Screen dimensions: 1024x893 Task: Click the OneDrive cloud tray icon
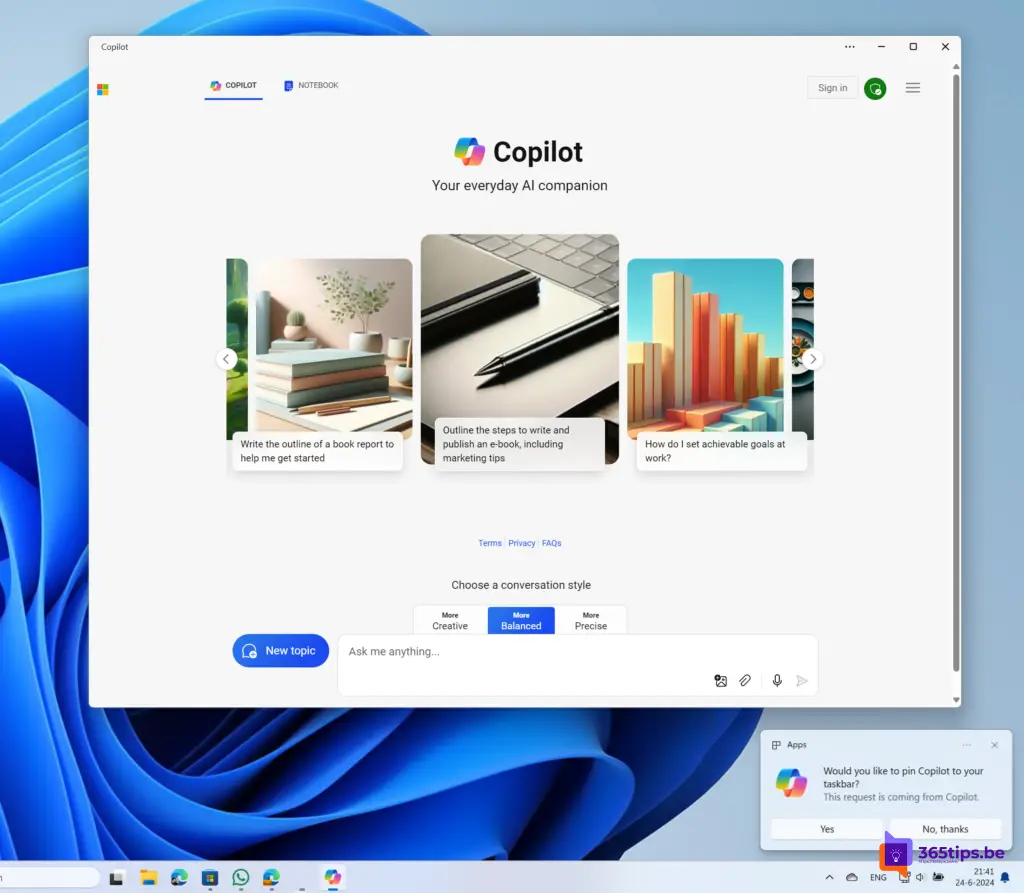(x=852, y=877)
